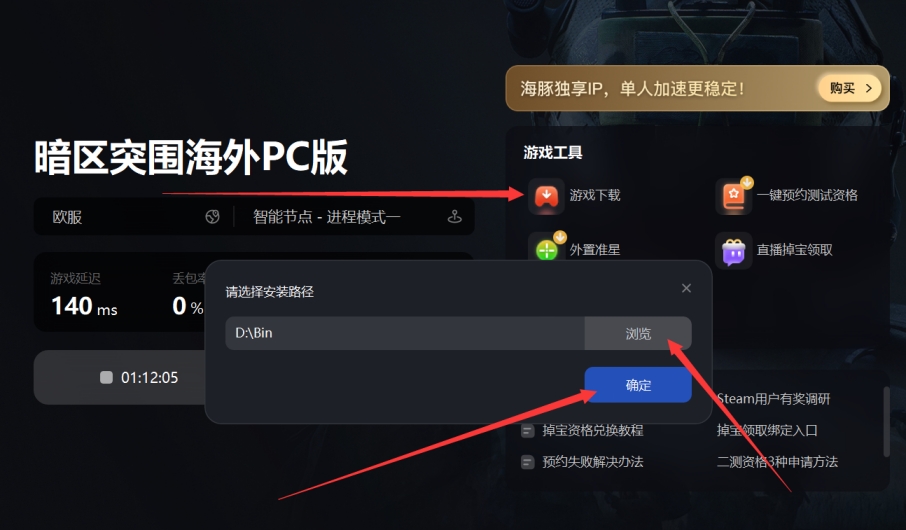
Task: Stop acceleration with the square stop icon
Action: pos(106,377)
